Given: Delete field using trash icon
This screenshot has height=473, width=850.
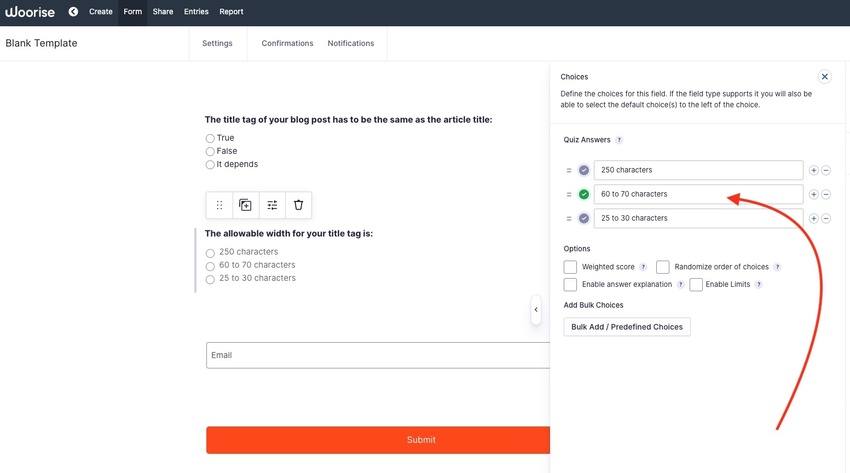Looking at the screenshot, I should 298,205.
